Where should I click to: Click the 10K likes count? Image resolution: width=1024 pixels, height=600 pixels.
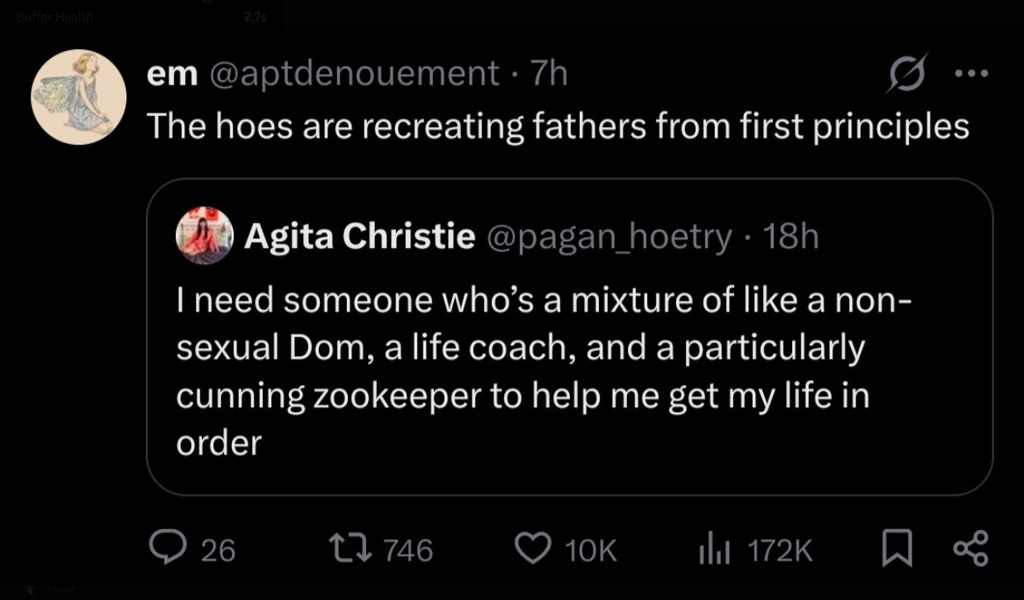[592, 549]
